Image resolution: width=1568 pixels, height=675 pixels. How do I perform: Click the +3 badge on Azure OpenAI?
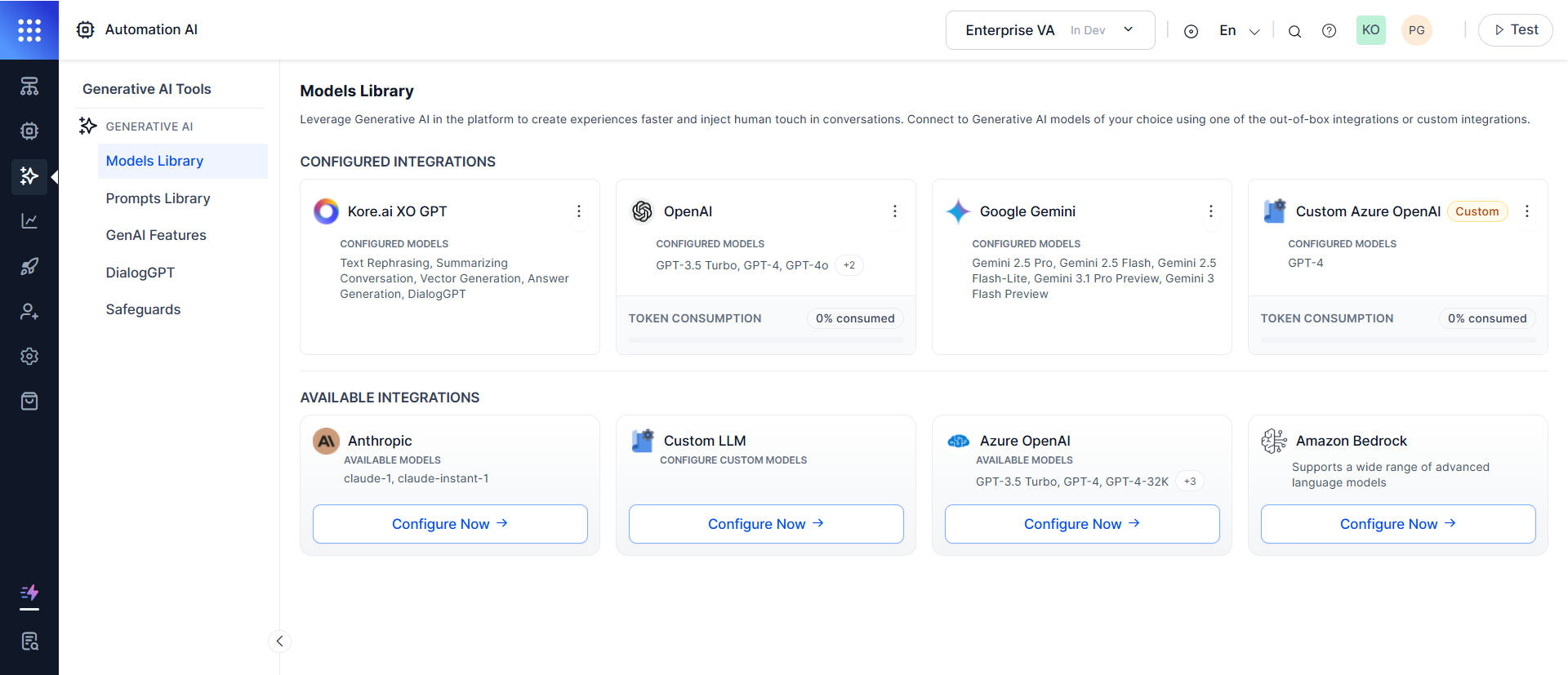click(x=1189, y=482)
